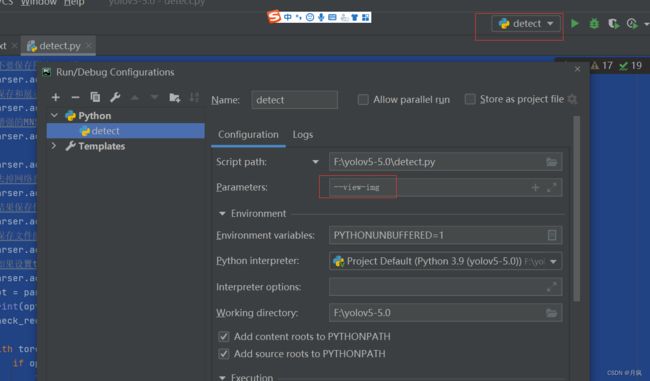
Task: Remove configuration with the minus icon
Action: coord(75,97)
